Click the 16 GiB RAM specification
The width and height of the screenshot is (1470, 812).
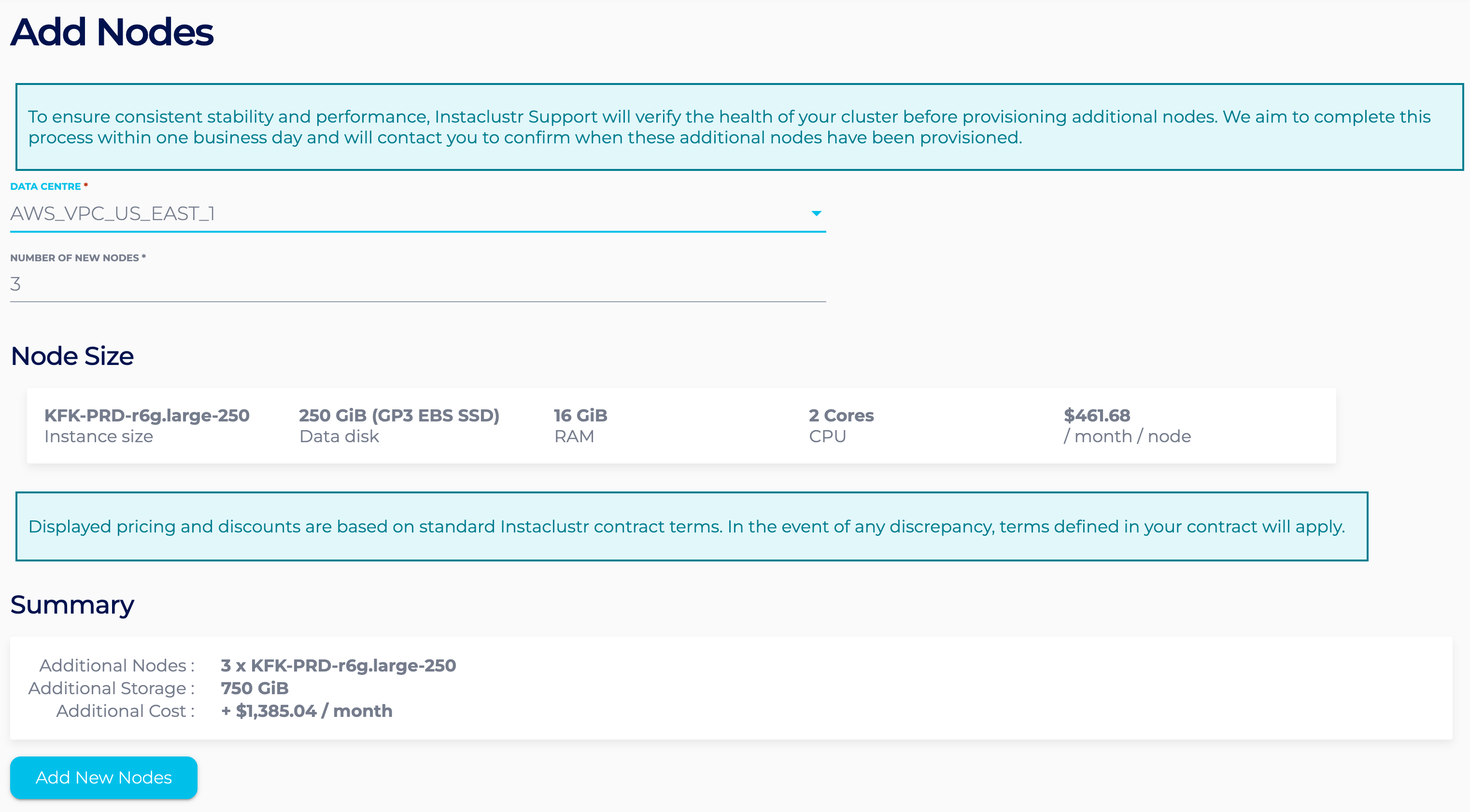579,416
